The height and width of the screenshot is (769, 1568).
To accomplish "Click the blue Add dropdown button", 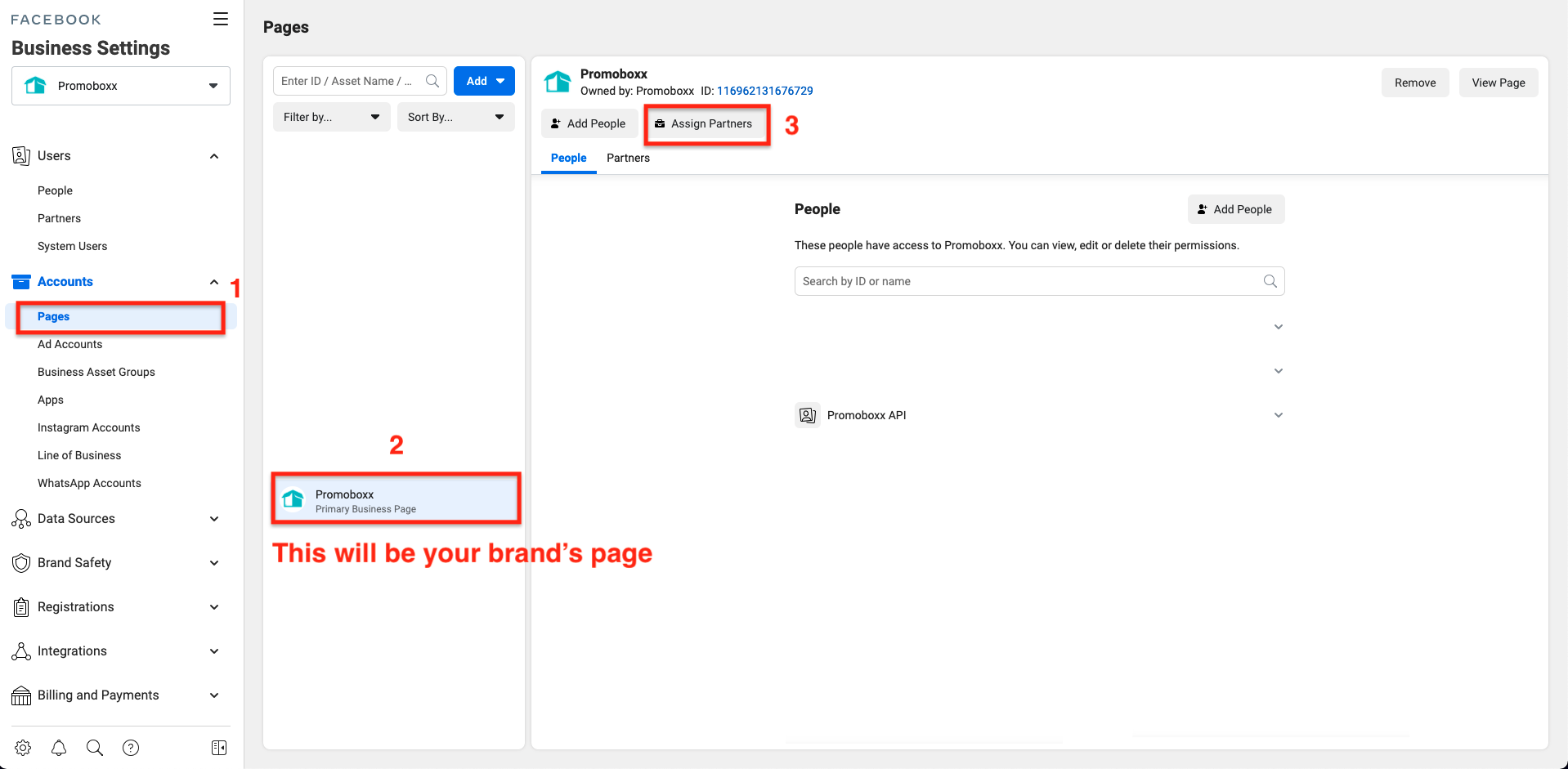I will [484, 81].
